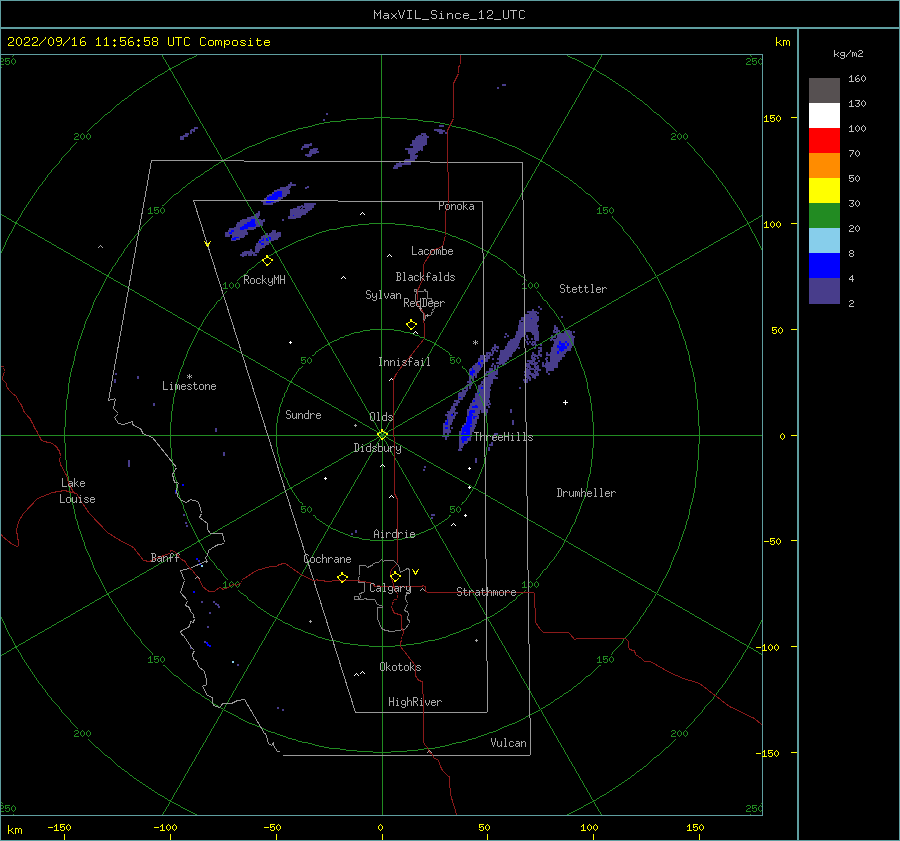
Task: Click the ThreeHills map label
Action: tap(503, 437)
